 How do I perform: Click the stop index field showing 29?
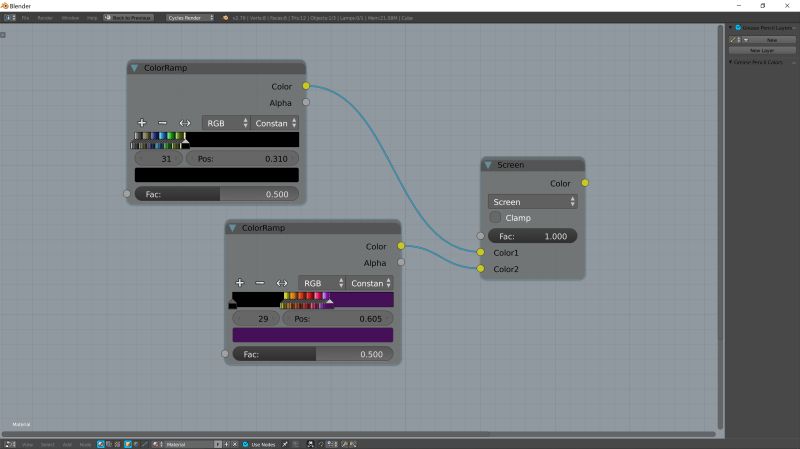pyautogui.click(x=256, y=319)
